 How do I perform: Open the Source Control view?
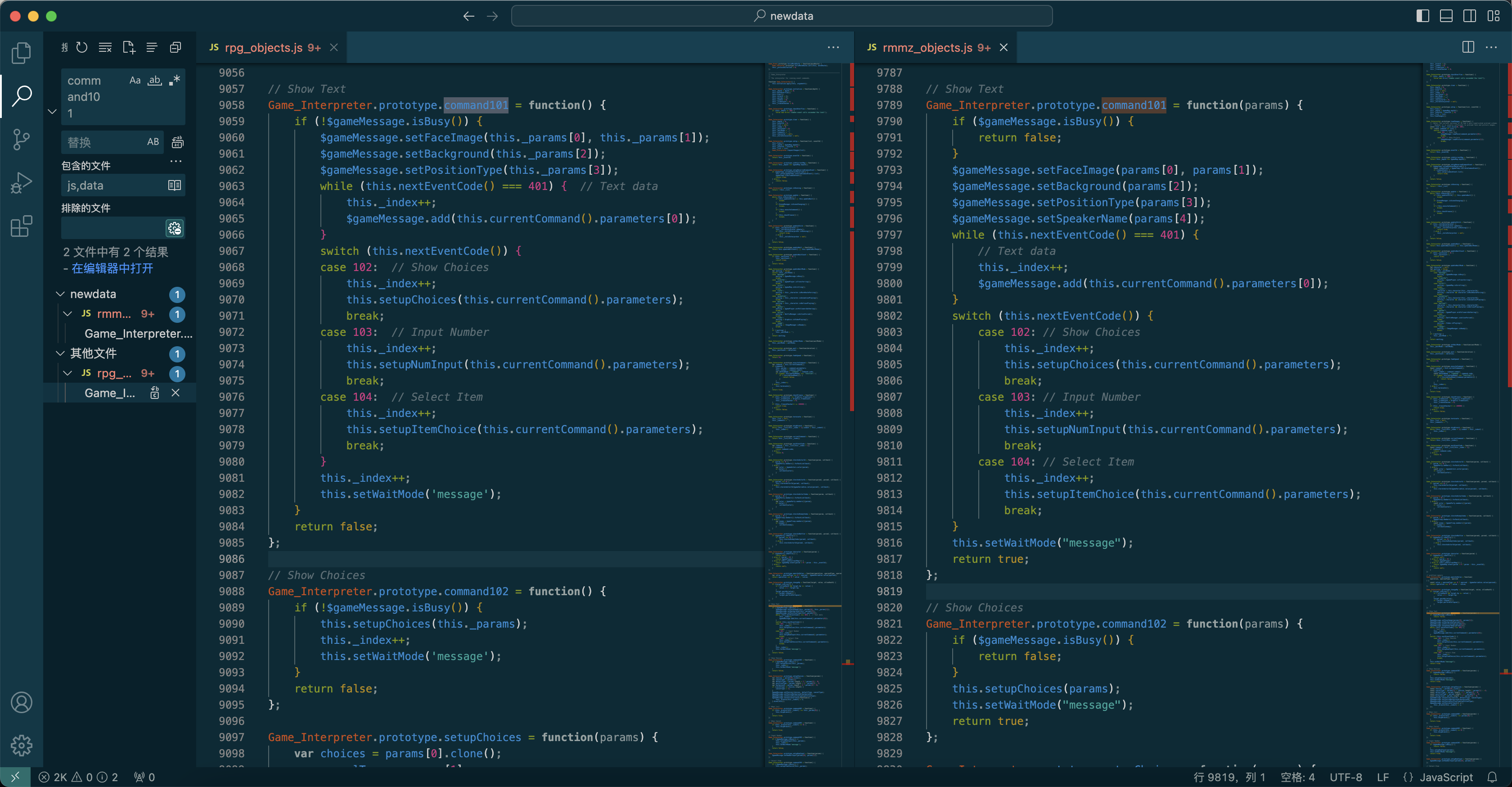pos(21,139)
